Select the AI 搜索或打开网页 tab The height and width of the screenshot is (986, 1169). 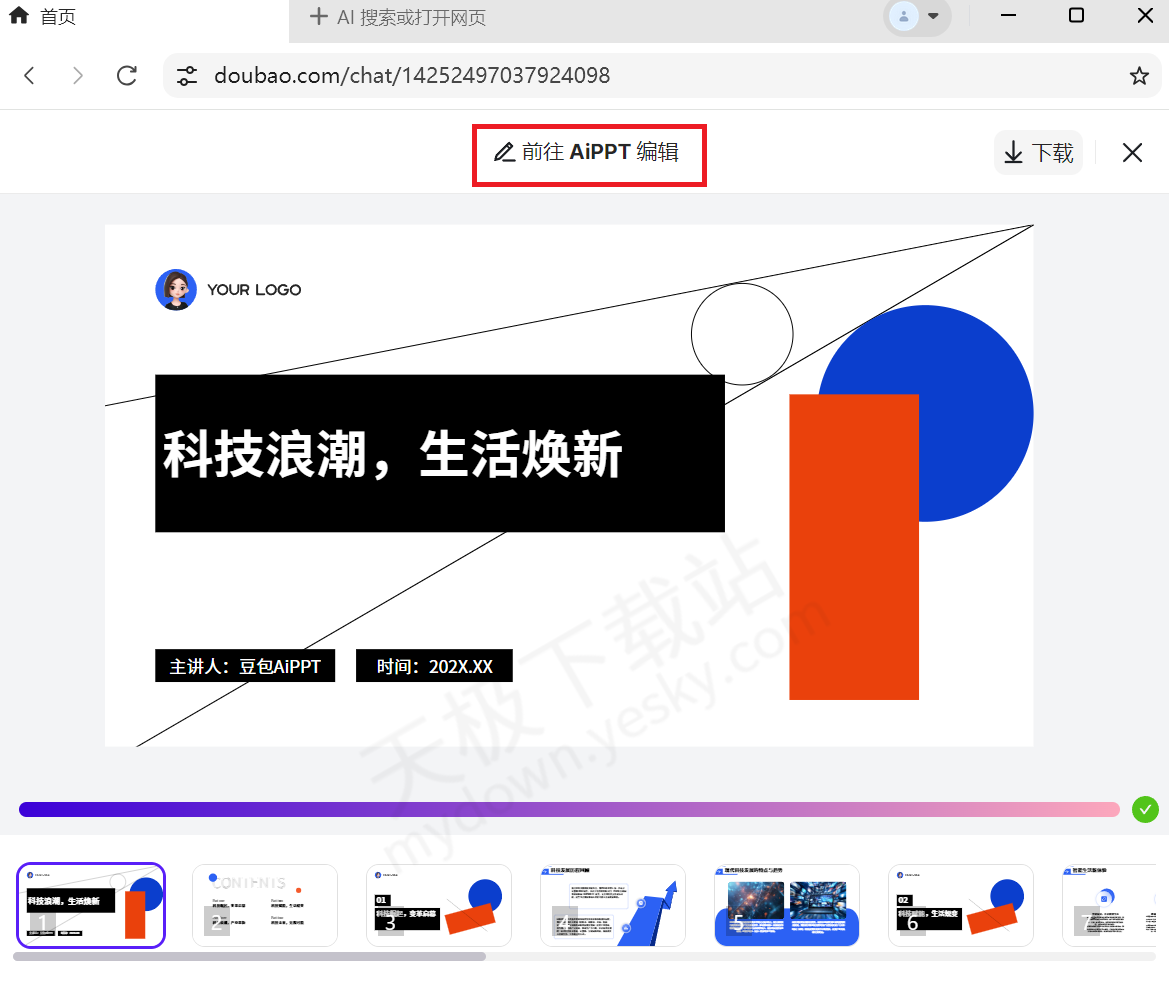(x=420, y=17)
